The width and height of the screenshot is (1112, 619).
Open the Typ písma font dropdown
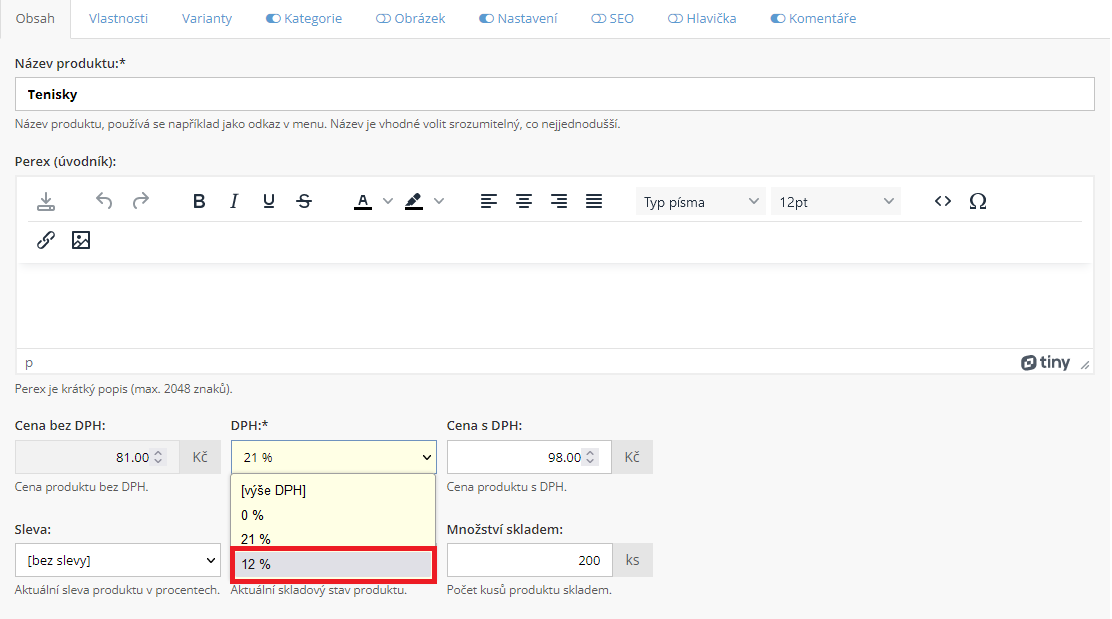[701, 202]
